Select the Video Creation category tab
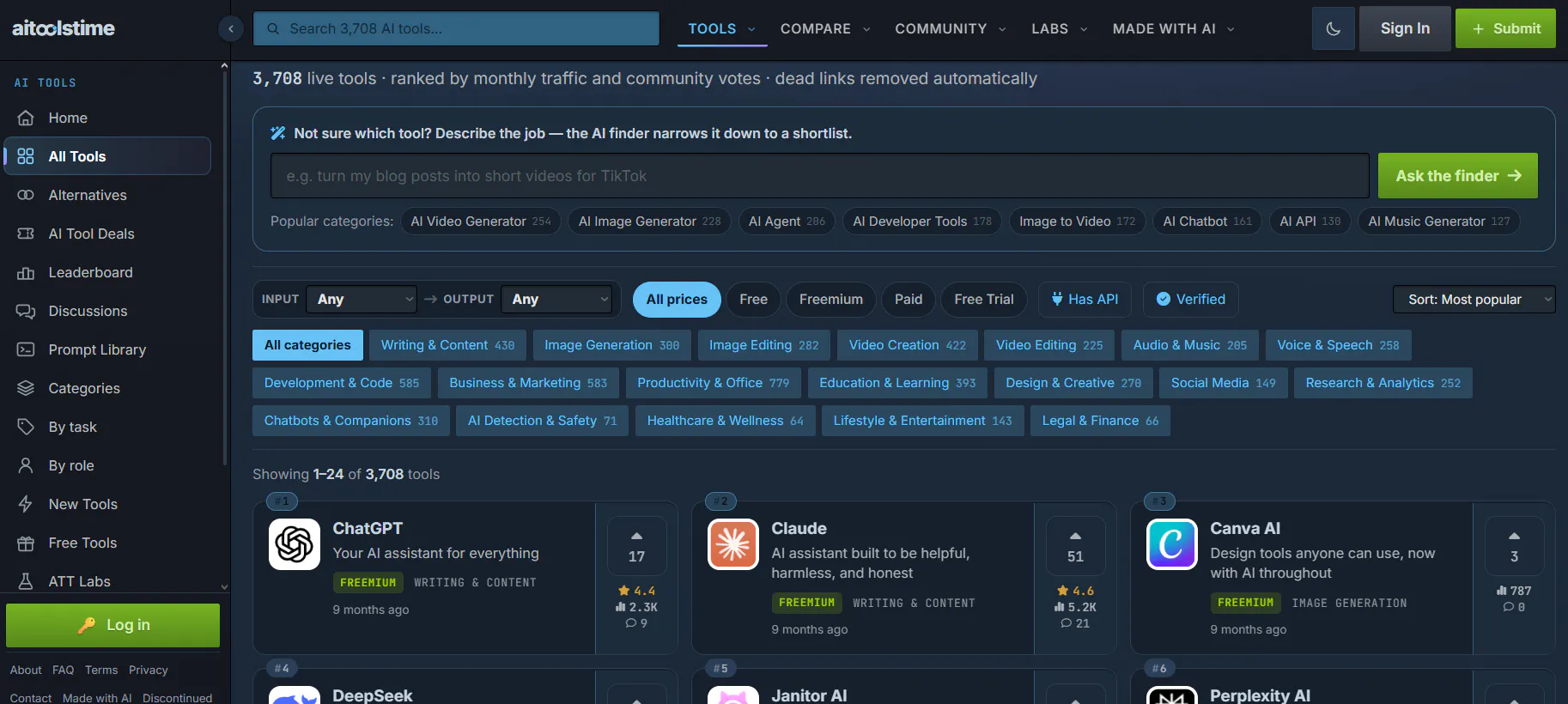 (907, 345)
